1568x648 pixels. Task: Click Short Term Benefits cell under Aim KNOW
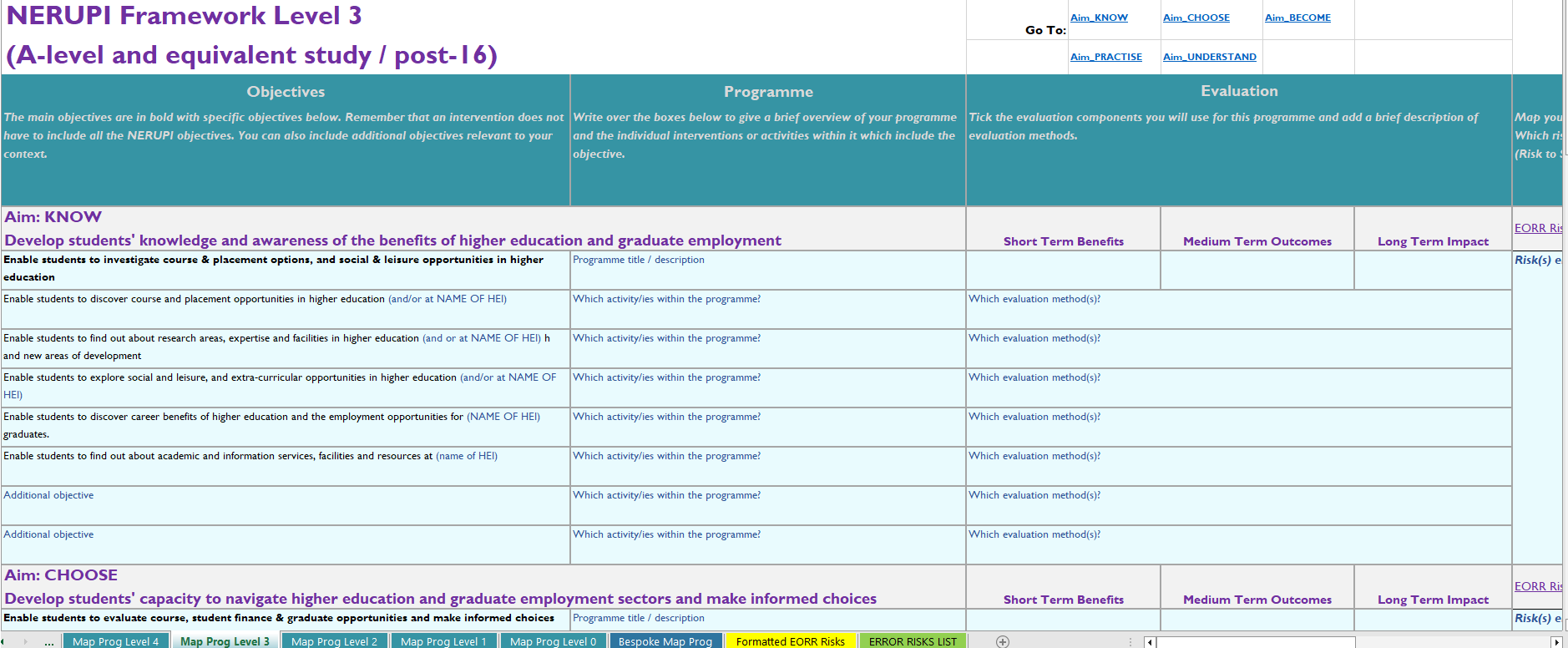point(1063,270)
